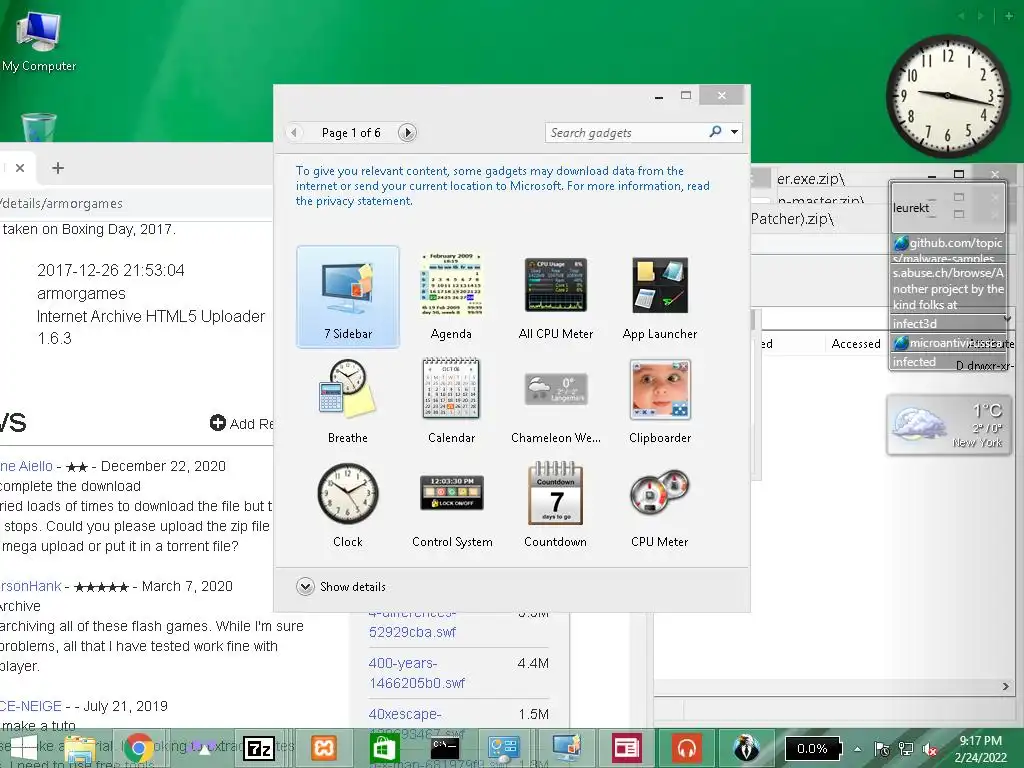This screenshot has width=1024, height=768.
Task: Open Command Prompt from taskbar
Action: [445, 748]
